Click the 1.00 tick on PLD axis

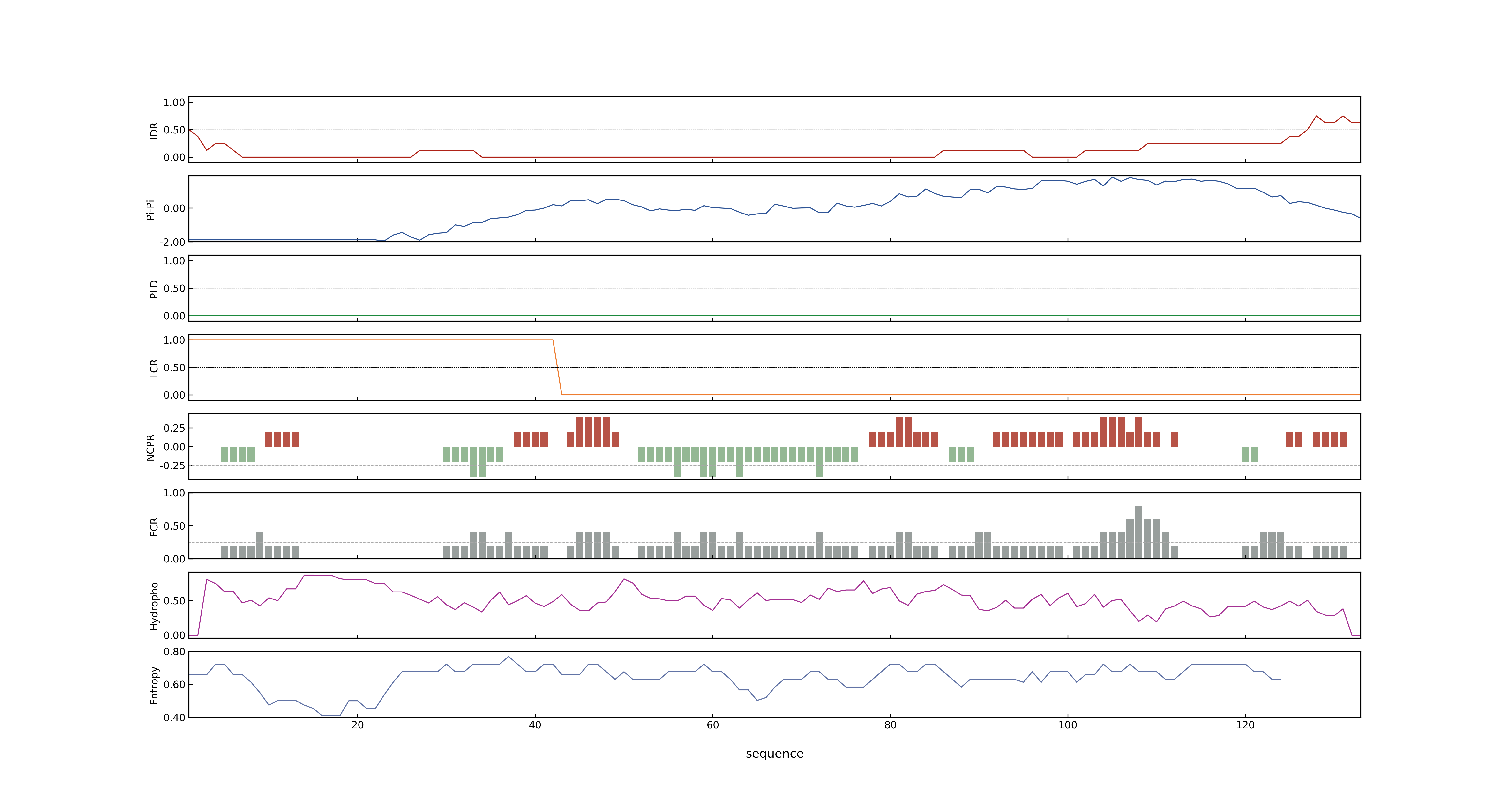[174, 261]
